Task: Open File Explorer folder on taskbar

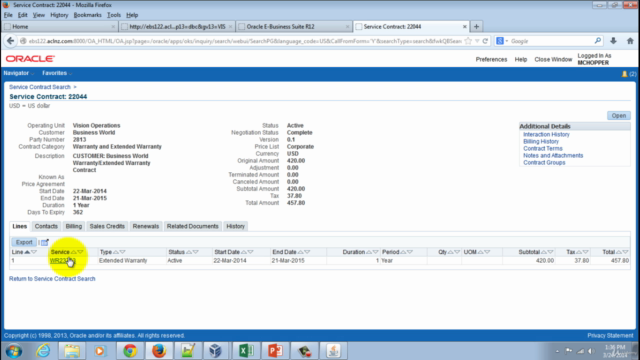Action: click(72, 351)
